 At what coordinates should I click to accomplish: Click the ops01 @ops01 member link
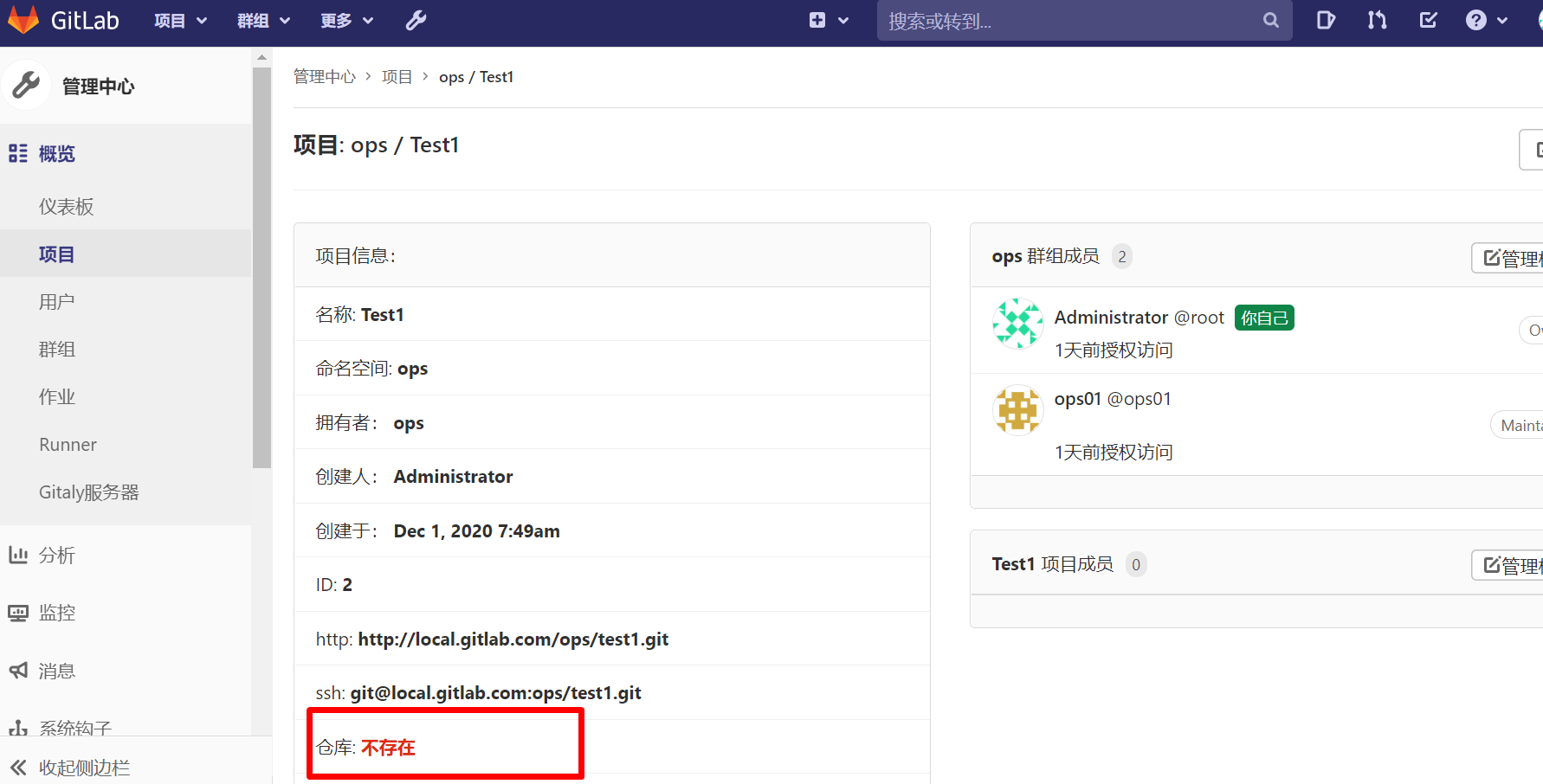tap(1113, 399)
